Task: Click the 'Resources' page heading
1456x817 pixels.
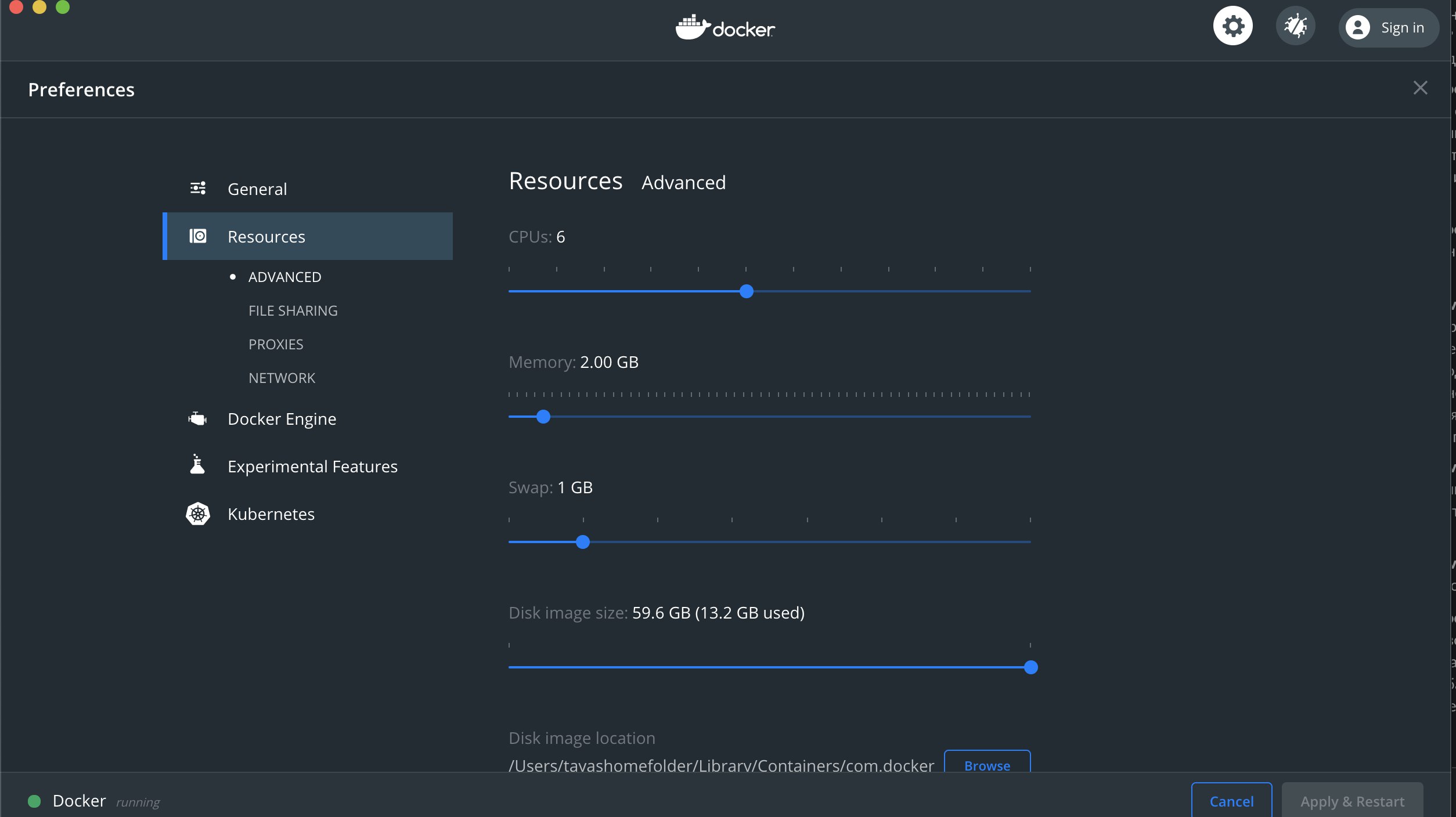Action: [565, 181]
